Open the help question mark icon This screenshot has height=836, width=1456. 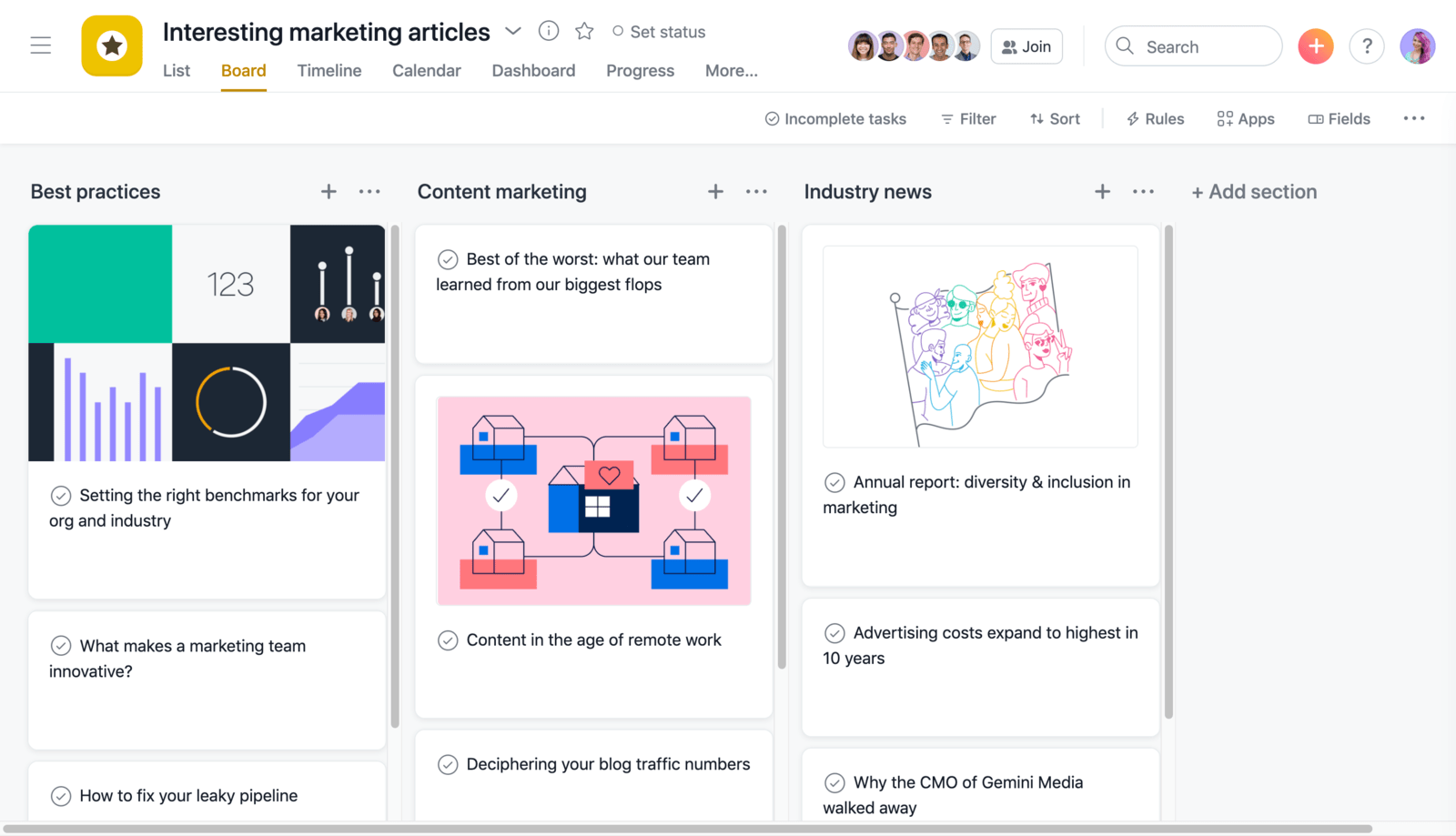tap(1366, 46)
